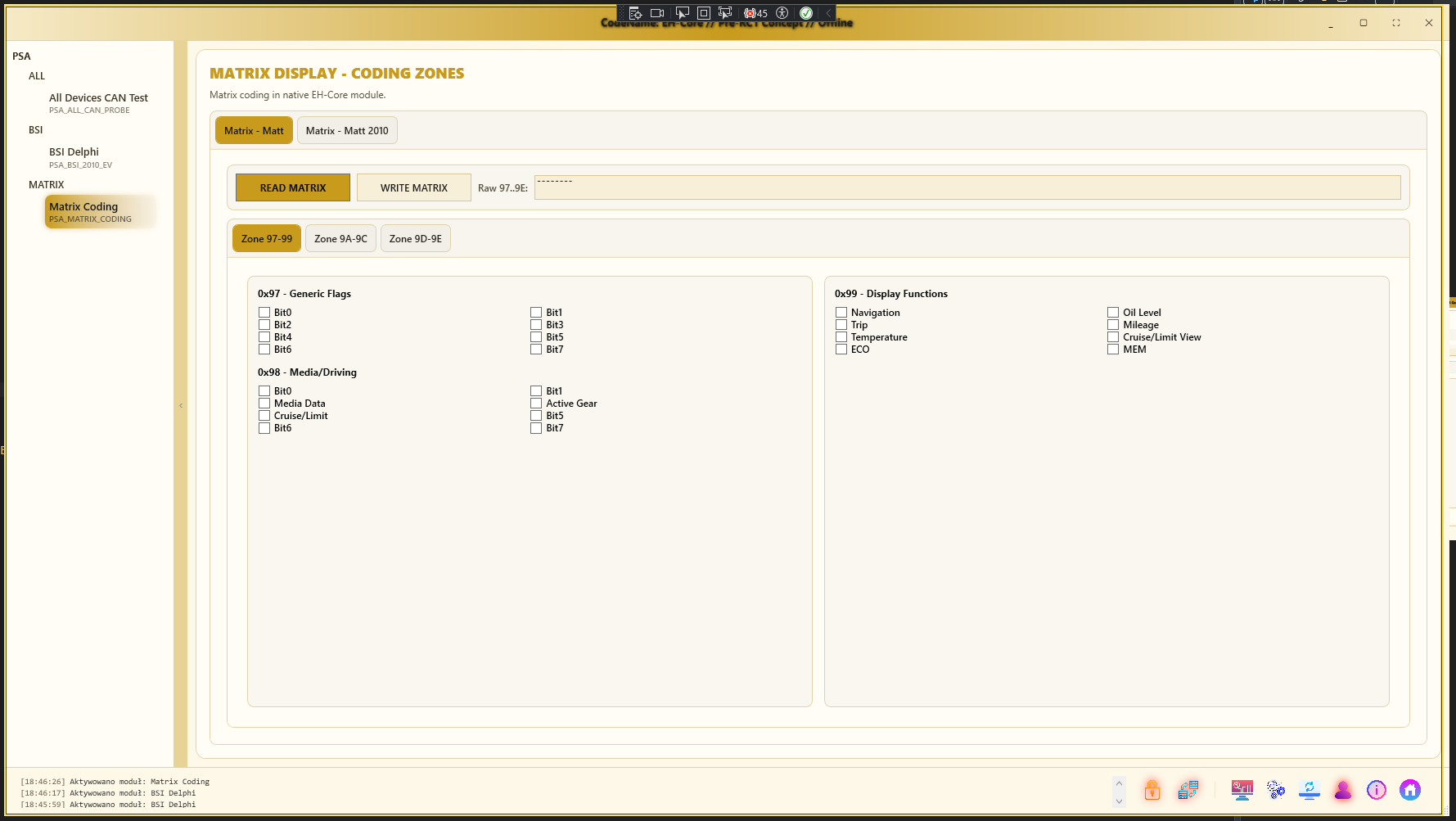Check the ECO display function
Screen dimensions: 1456x821
[x=841, y=350]
